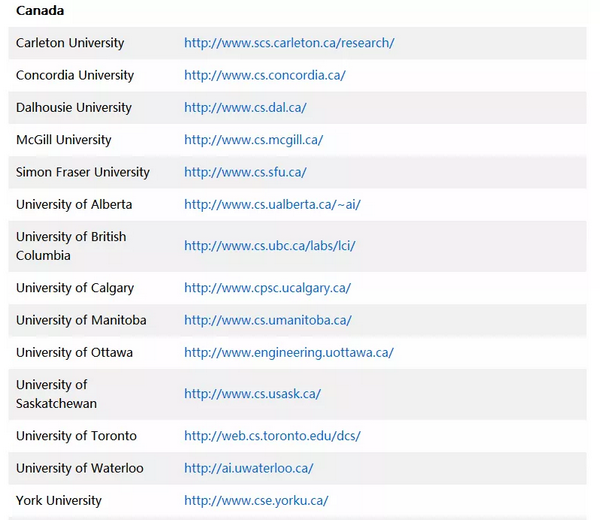Viewport: 600px width, 520px height.
Task: Visit the Dalhousie cs.dal.ca link
Action: coord(245,108)
